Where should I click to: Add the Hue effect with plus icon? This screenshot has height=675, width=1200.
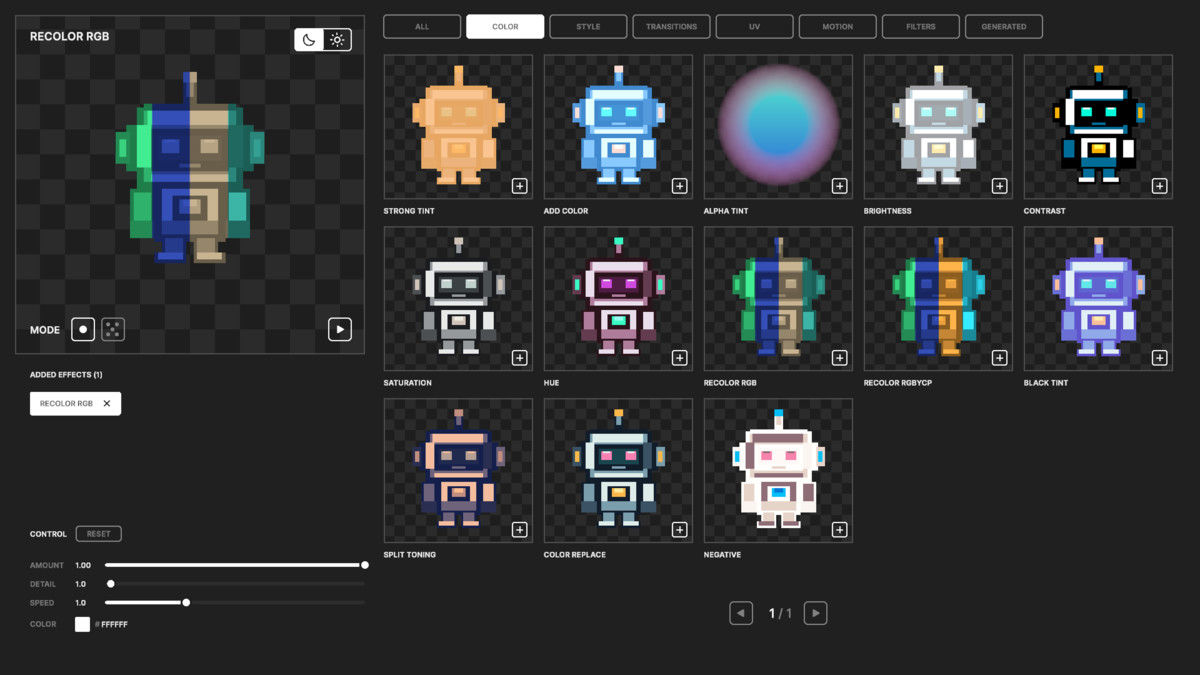pyautogui.click(x=679, y=358)
